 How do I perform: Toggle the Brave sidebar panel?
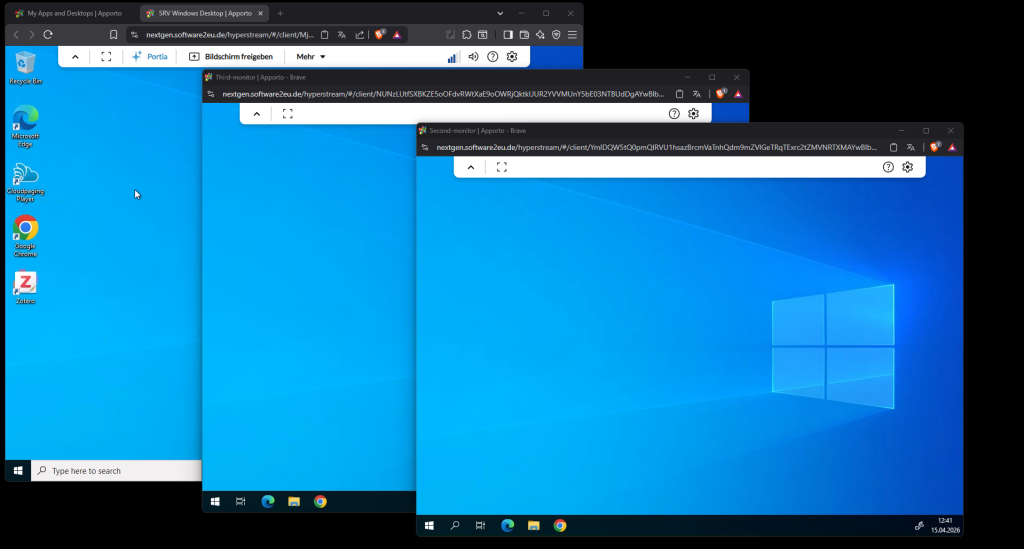[x=508, y=34]
